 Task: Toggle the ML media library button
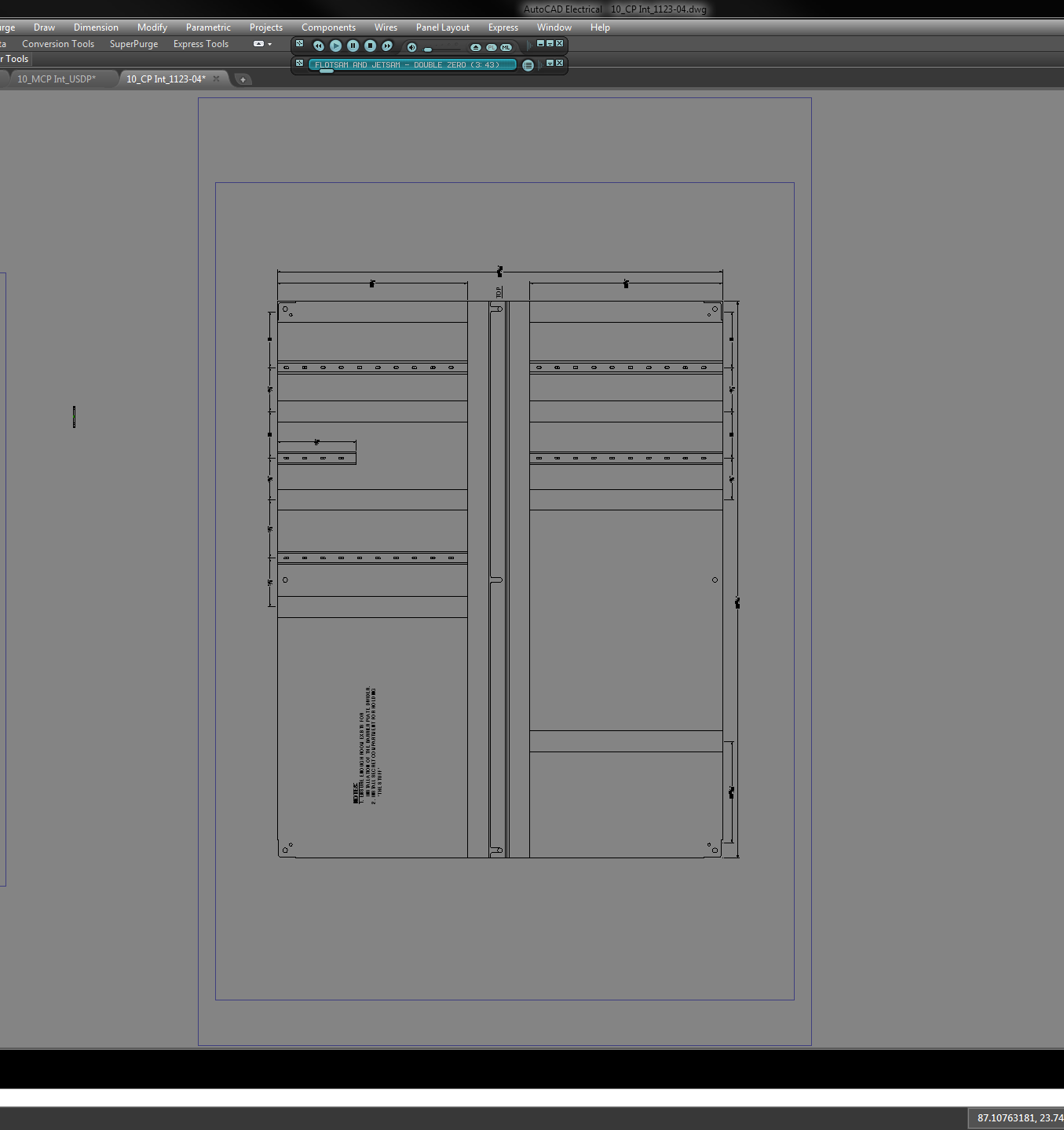[x=506, y=47]
